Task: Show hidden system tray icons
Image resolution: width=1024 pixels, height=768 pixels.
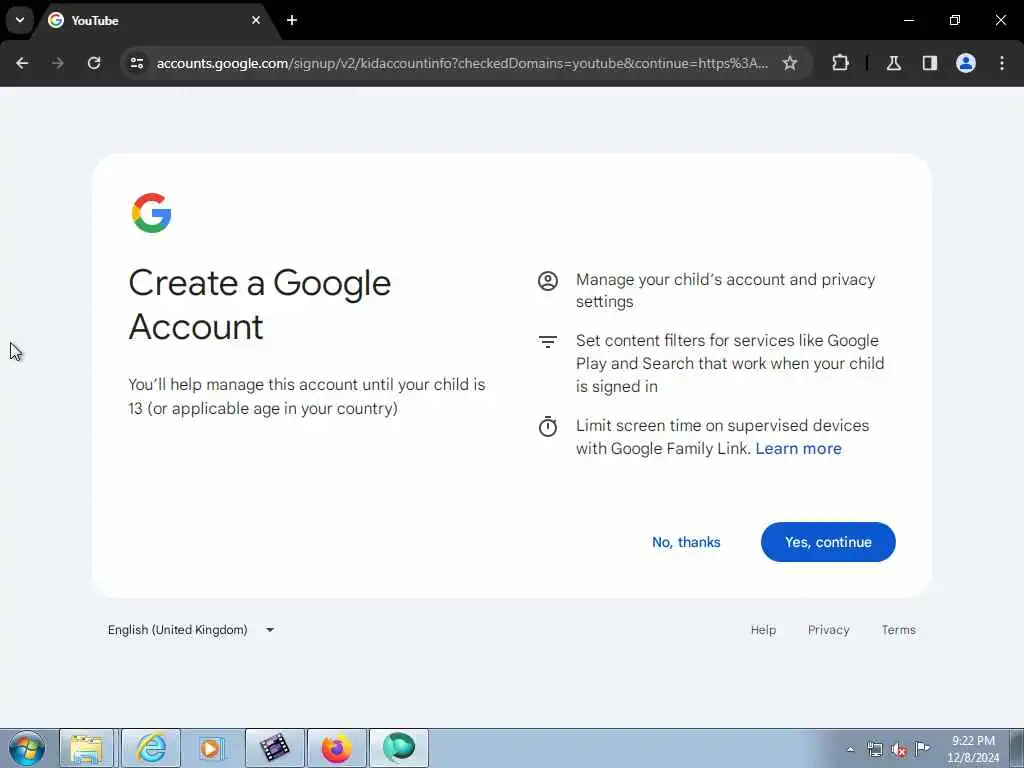Action: 850,750
